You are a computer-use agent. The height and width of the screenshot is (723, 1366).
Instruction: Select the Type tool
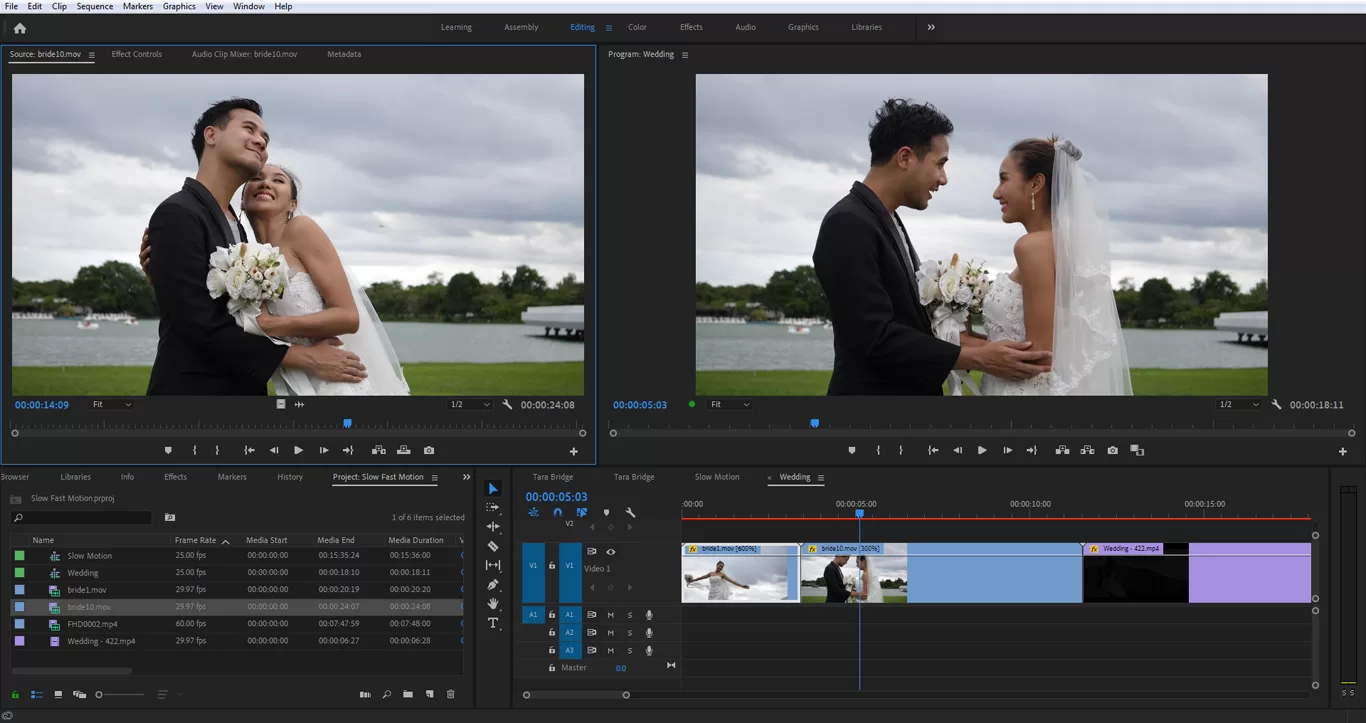(x=492, y=623)
